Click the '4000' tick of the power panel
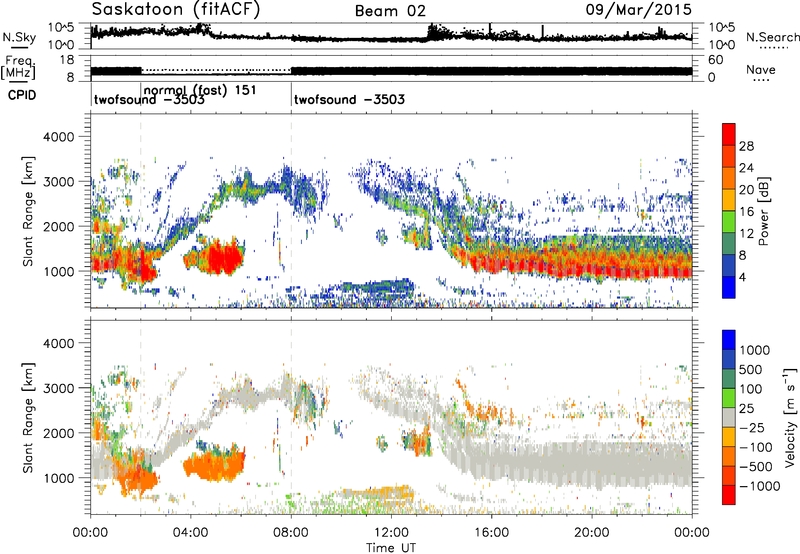Screen dimensions: 800x554 pos(58,137)
